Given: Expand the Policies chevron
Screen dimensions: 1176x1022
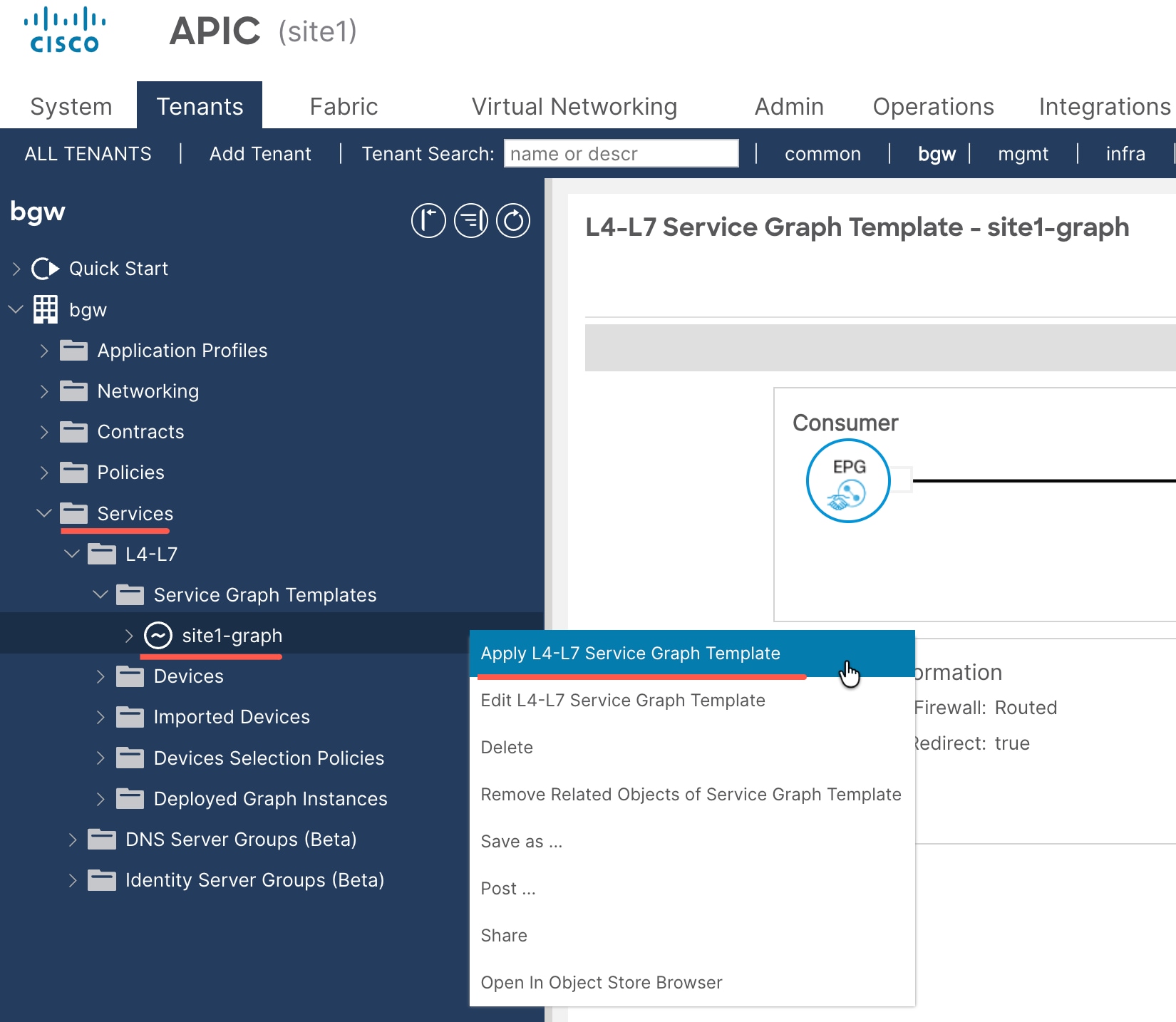Looking at the screenshot, I should pyautogui.click(x=44, y=473).
